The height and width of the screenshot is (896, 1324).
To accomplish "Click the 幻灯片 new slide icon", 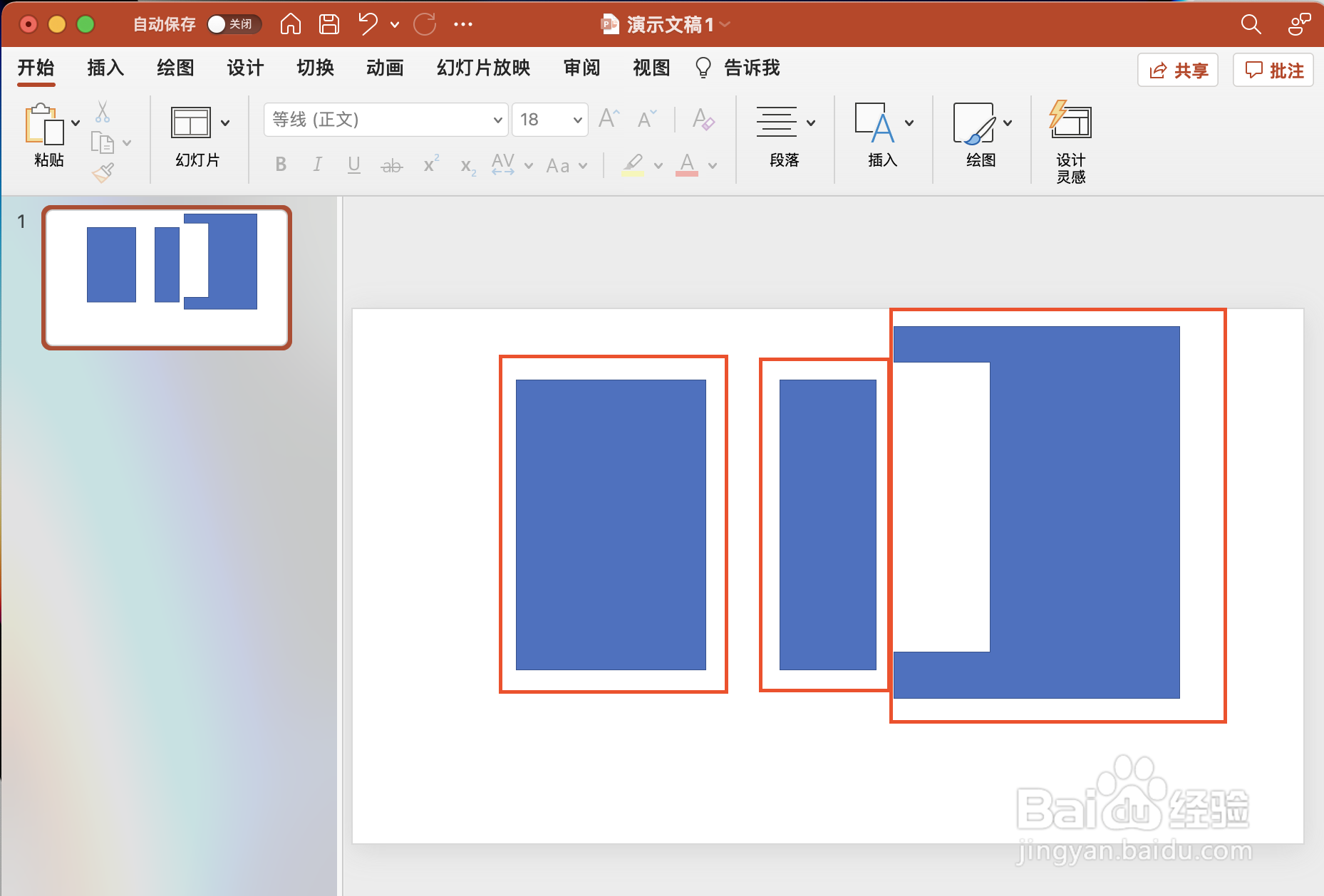I will 191,123.
